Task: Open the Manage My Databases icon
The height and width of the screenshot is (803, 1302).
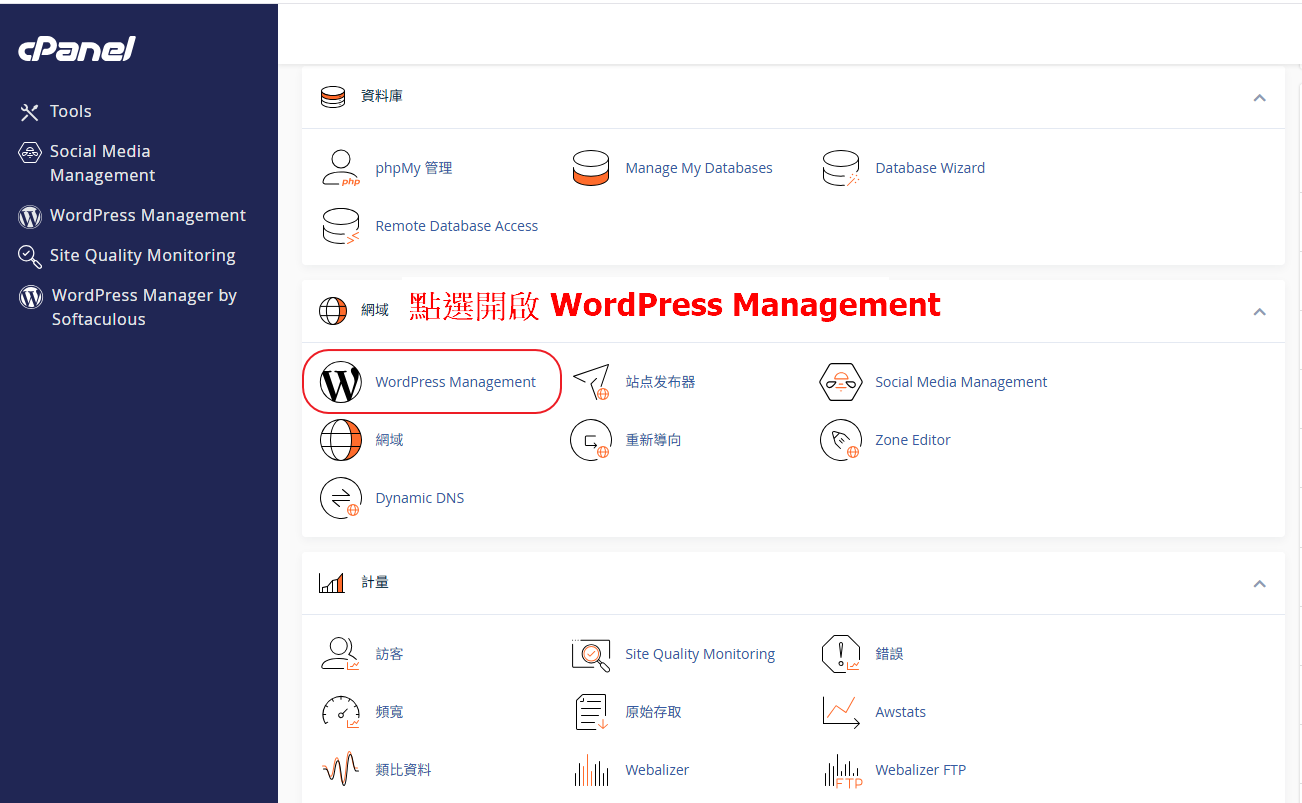Action: pos(590,168)
